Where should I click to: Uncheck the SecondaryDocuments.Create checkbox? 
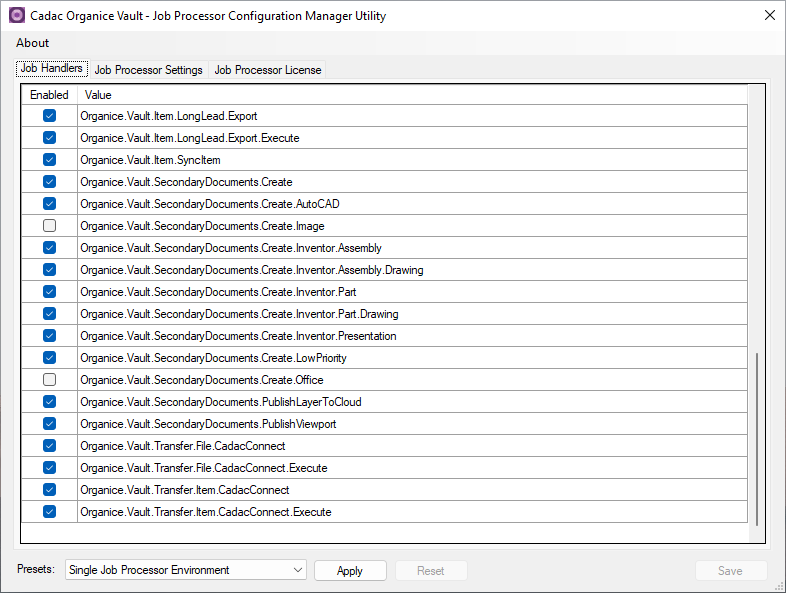[49, 182]
